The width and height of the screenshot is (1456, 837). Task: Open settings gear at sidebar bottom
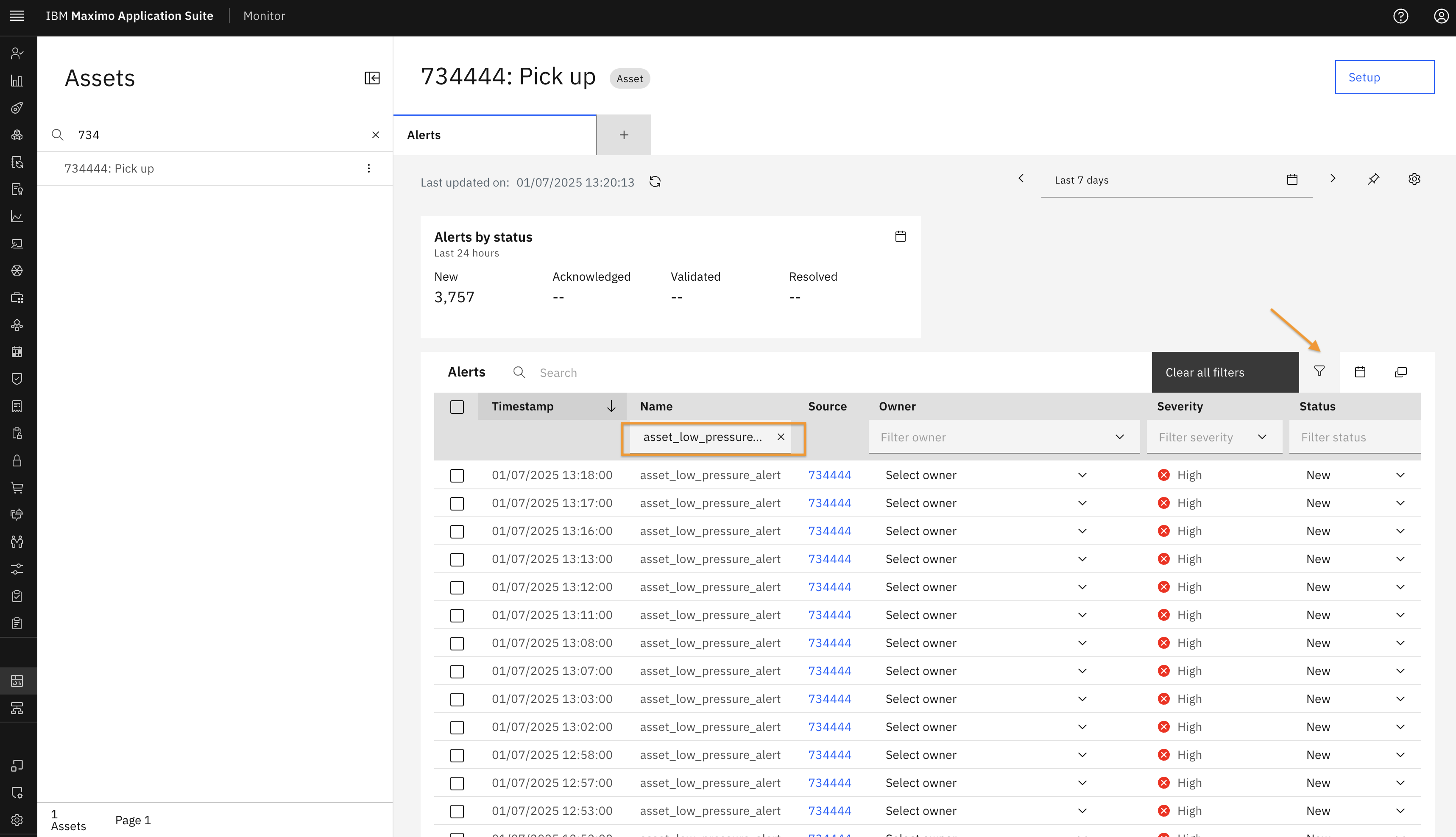click(x=17, y=820)
